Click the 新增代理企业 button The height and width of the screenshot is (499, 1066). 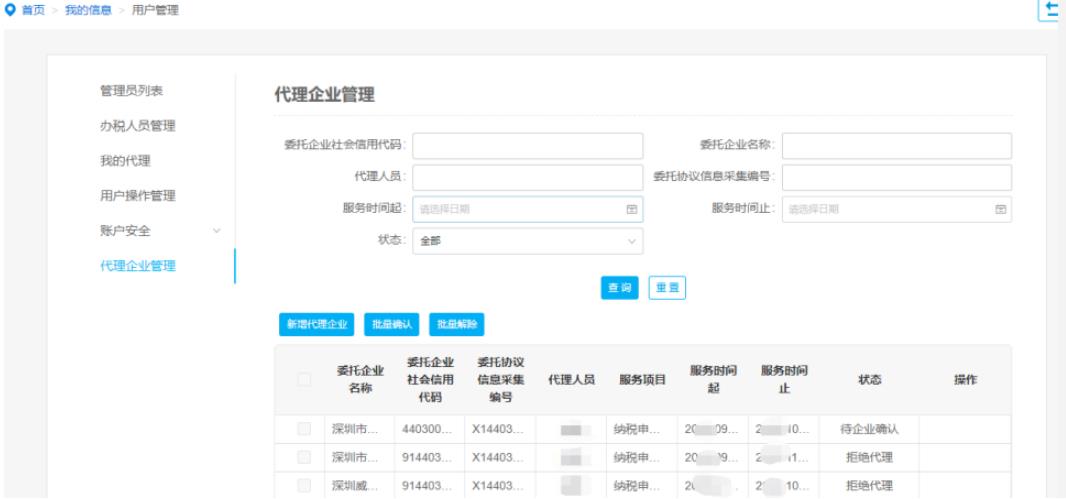pos(315,324)
